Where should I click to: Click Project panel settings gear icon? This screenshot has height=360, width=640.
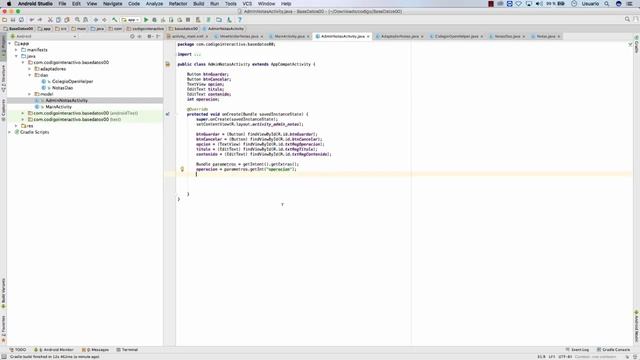[x=149, y=36]
